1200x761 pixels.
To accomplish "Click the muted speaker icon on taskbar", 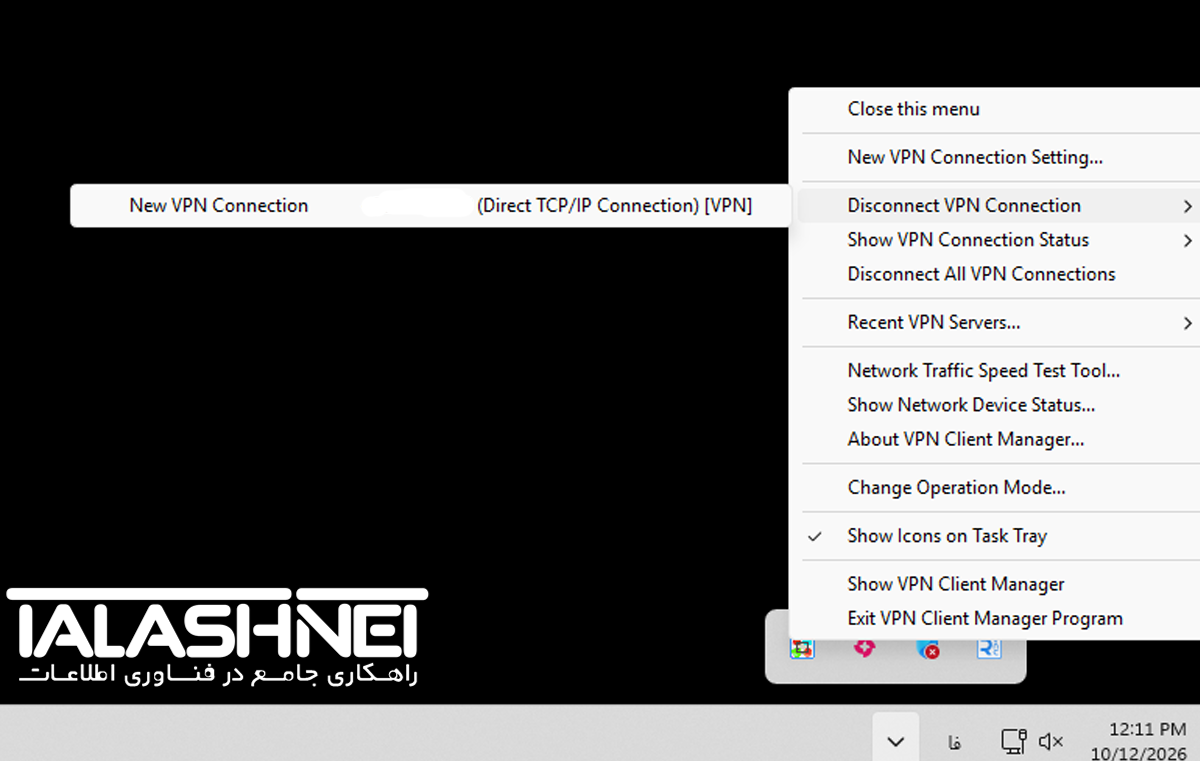I will (x=1051, y=741).
